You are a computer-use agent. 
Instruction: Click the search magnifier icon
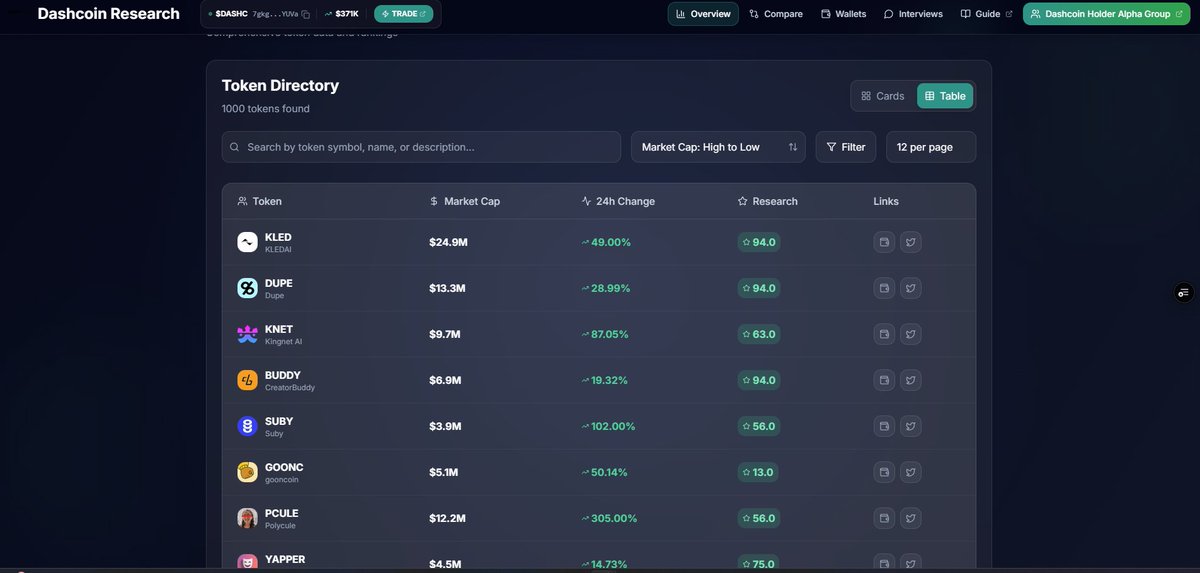pos(234,147)
